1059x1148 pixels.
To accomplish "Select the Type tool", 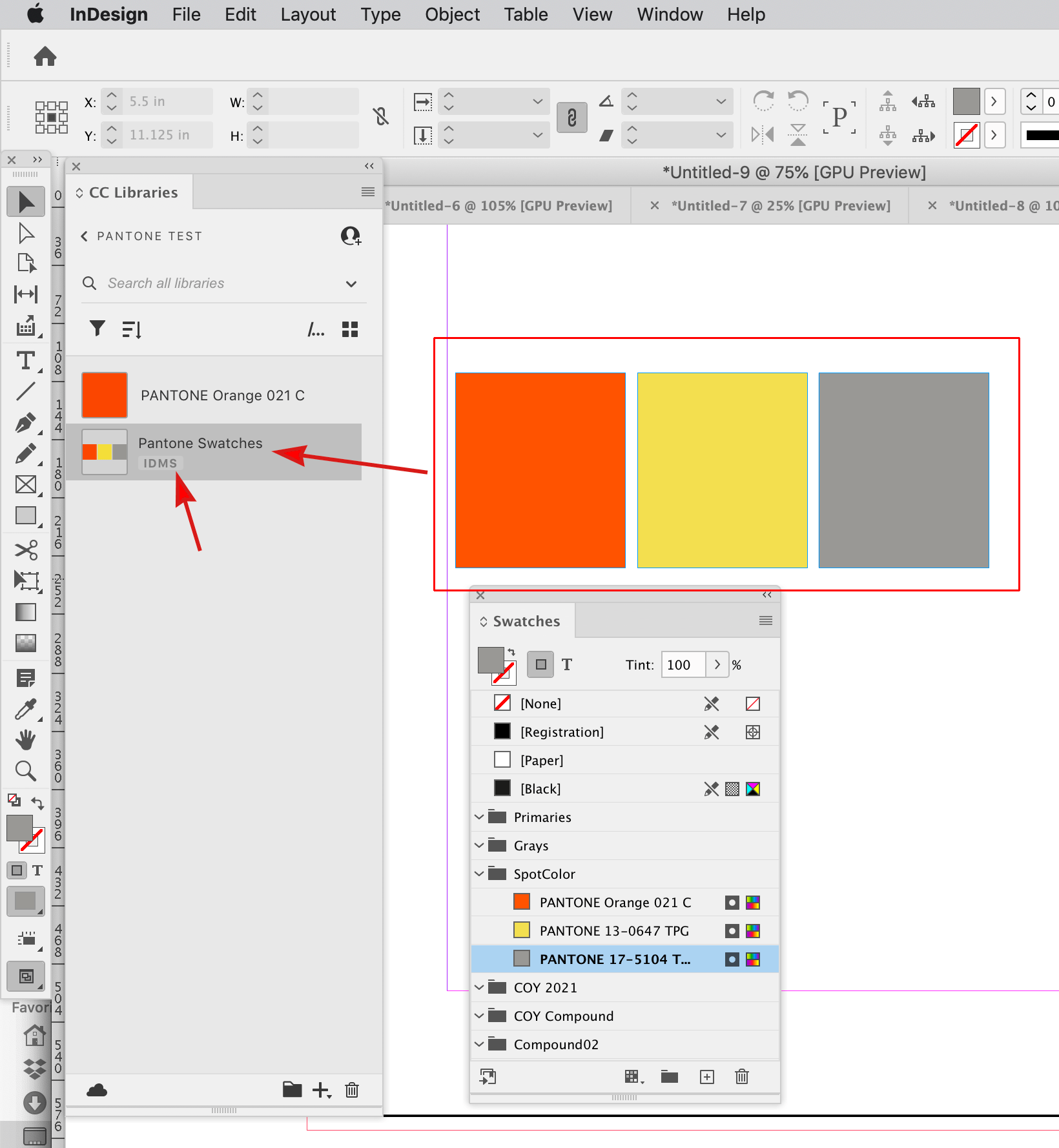I will [26, 360].
